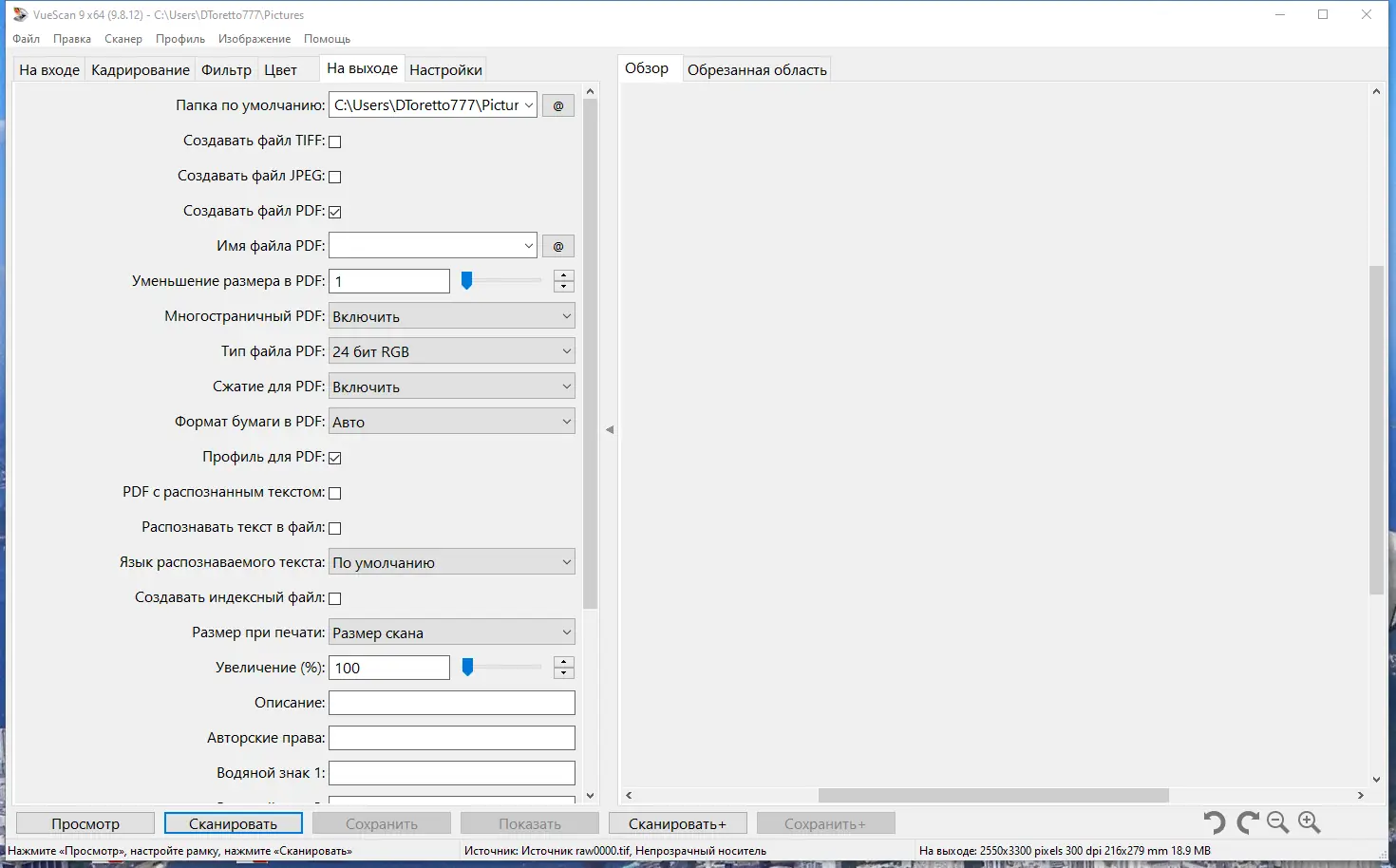The height and width of the screenshot is (868, 1396).
Task: Click @ button next to PDF file name
Action: coord(558,246)
